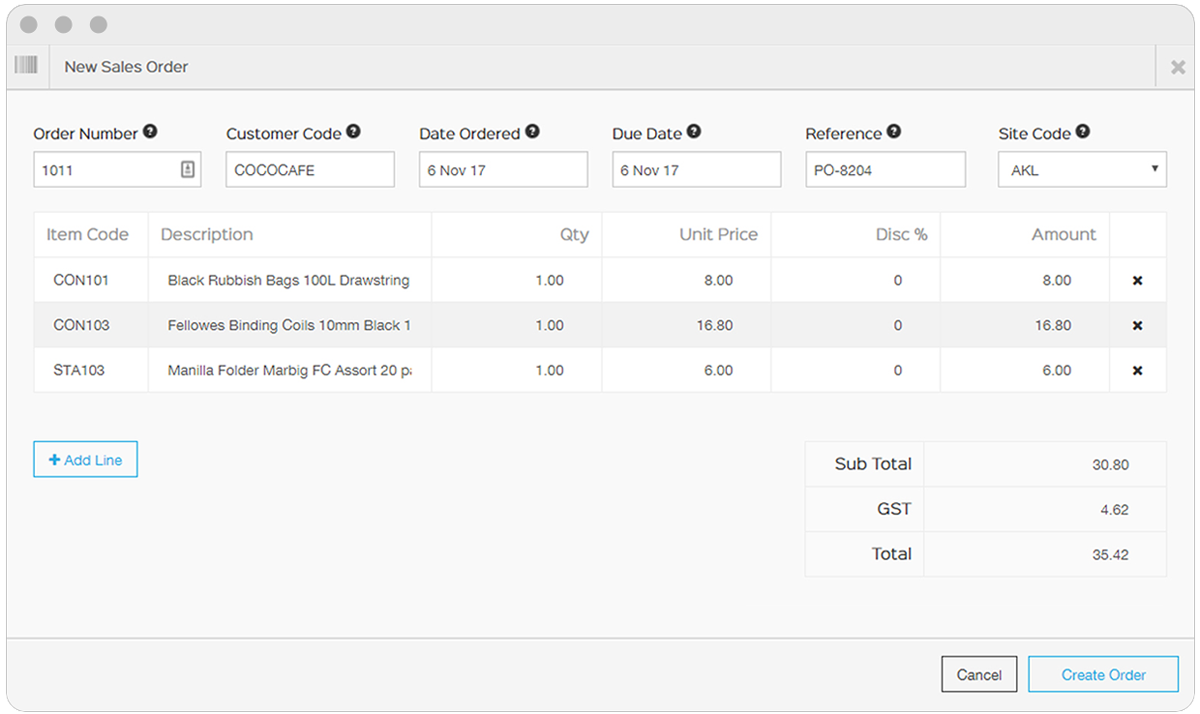
Task: Click the help icon next to Order Number
Action: (150, 132)
